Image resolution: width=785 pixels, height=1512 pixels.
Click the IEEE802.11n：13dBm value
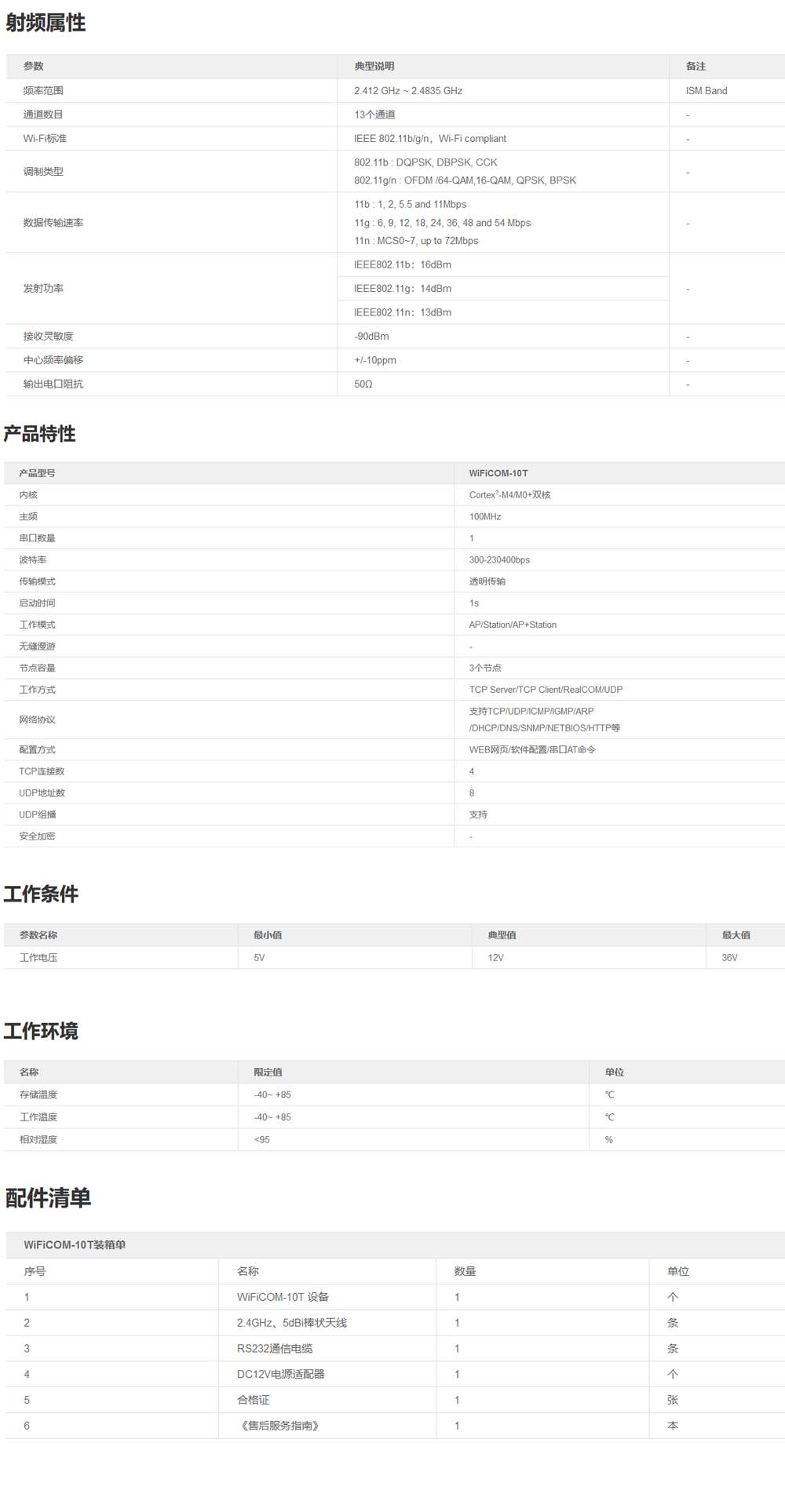(403, 312)
